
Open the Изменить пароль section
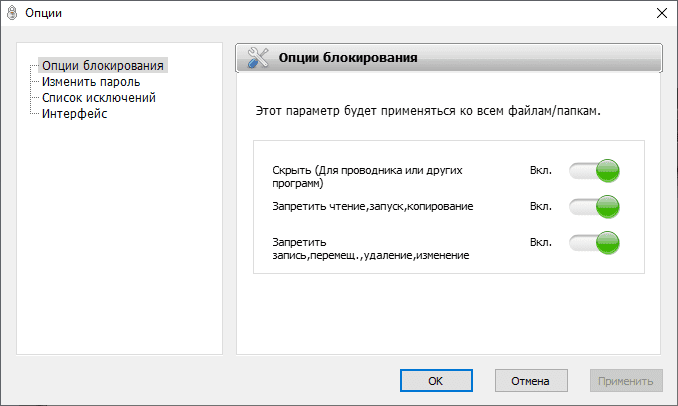[91, 82]
